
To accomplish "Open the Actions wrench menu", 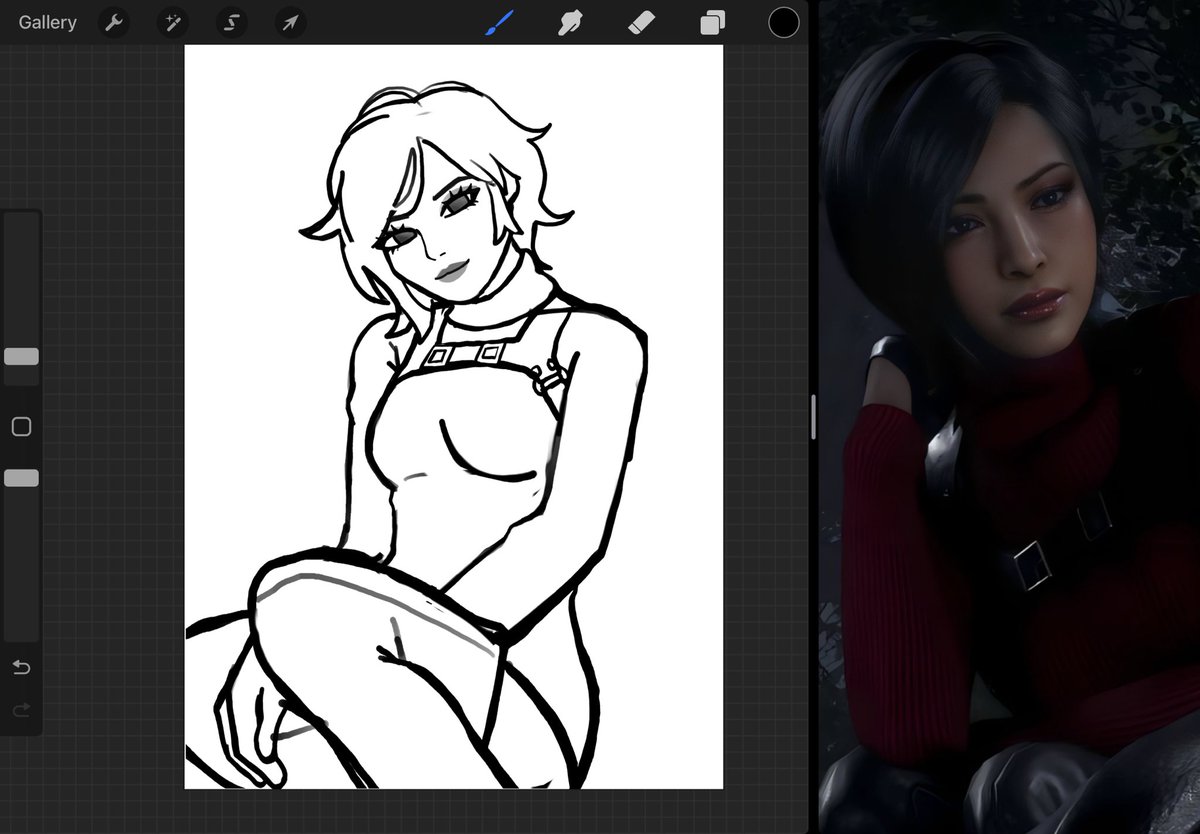I will click(114, 22).
